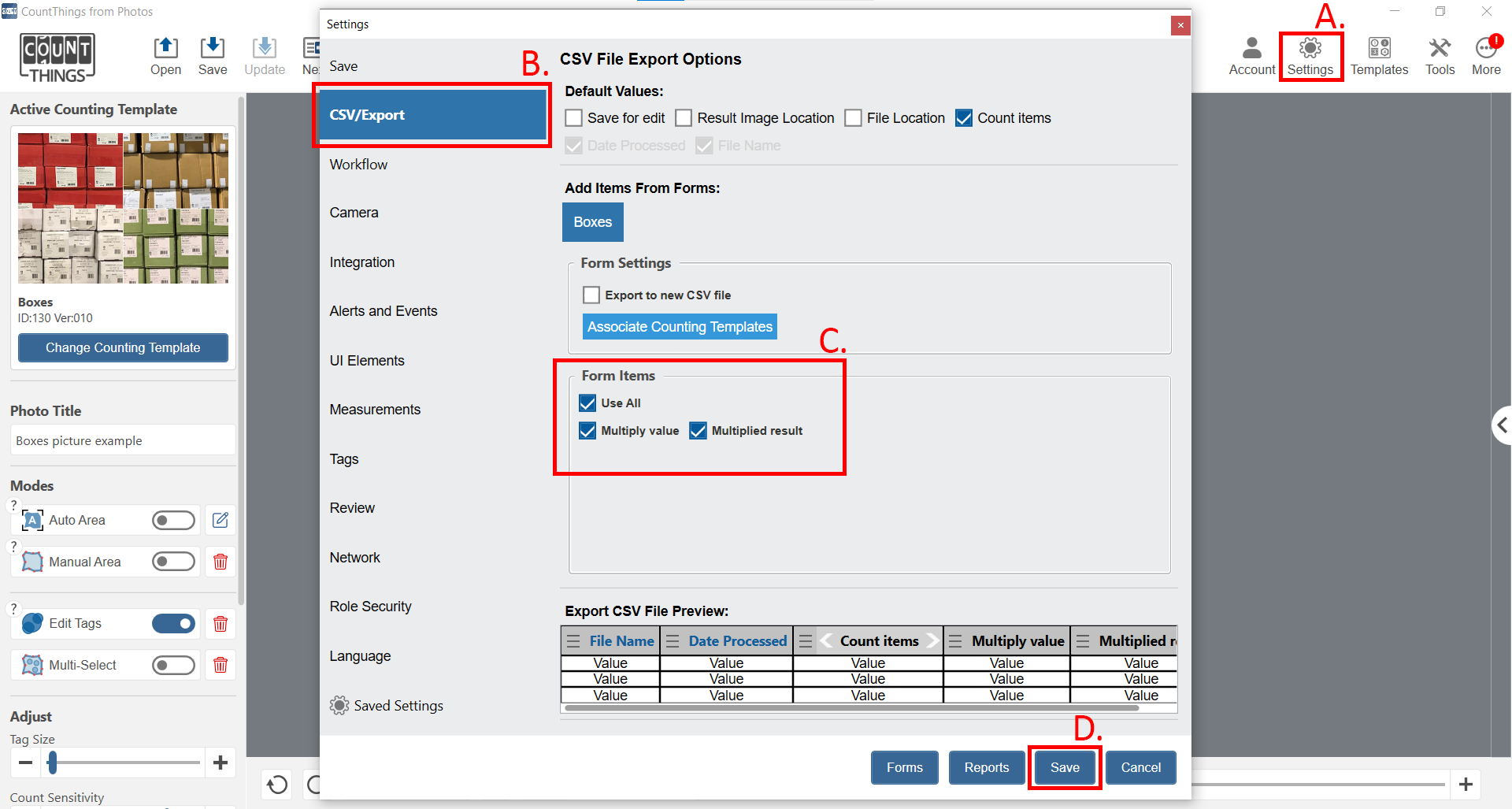The height and width of the screenshot is (809, 1512).
Task: Click the Photo Title text field
Action: [x=123, y=441]
